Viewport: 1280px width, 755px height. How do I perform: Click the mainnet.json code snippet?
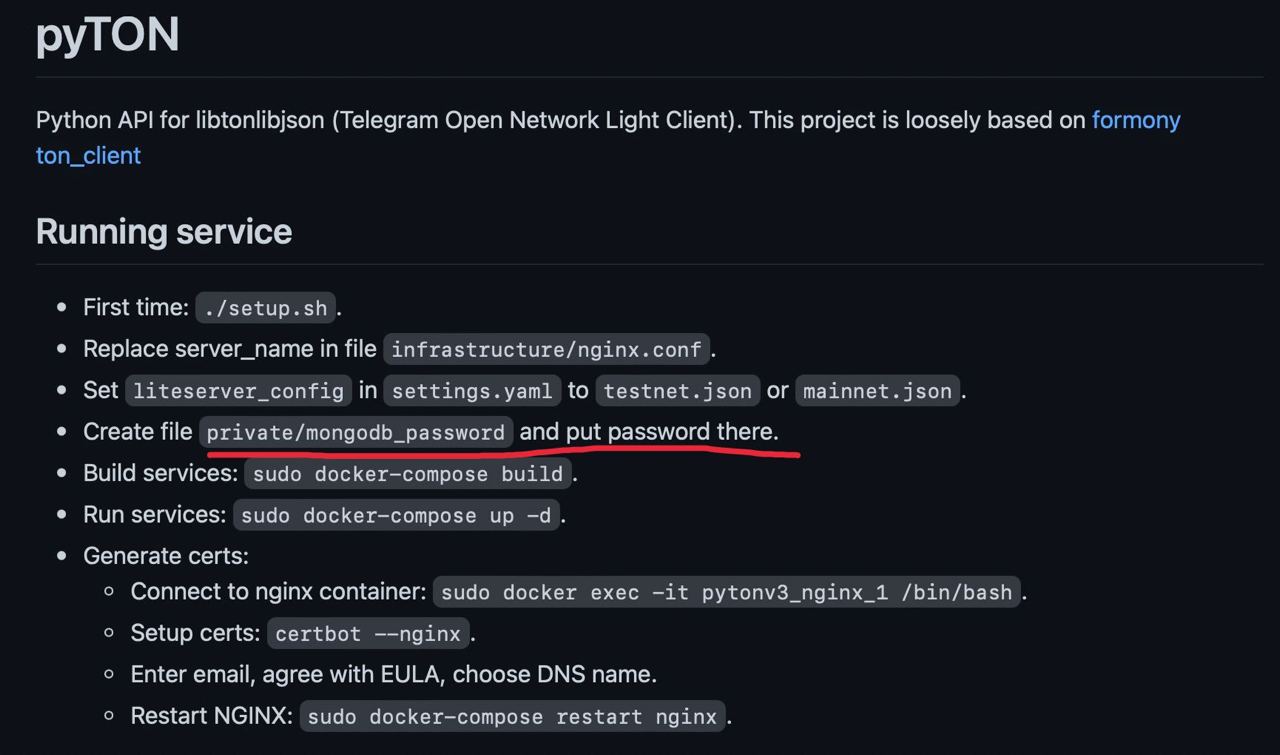(878, 391)
